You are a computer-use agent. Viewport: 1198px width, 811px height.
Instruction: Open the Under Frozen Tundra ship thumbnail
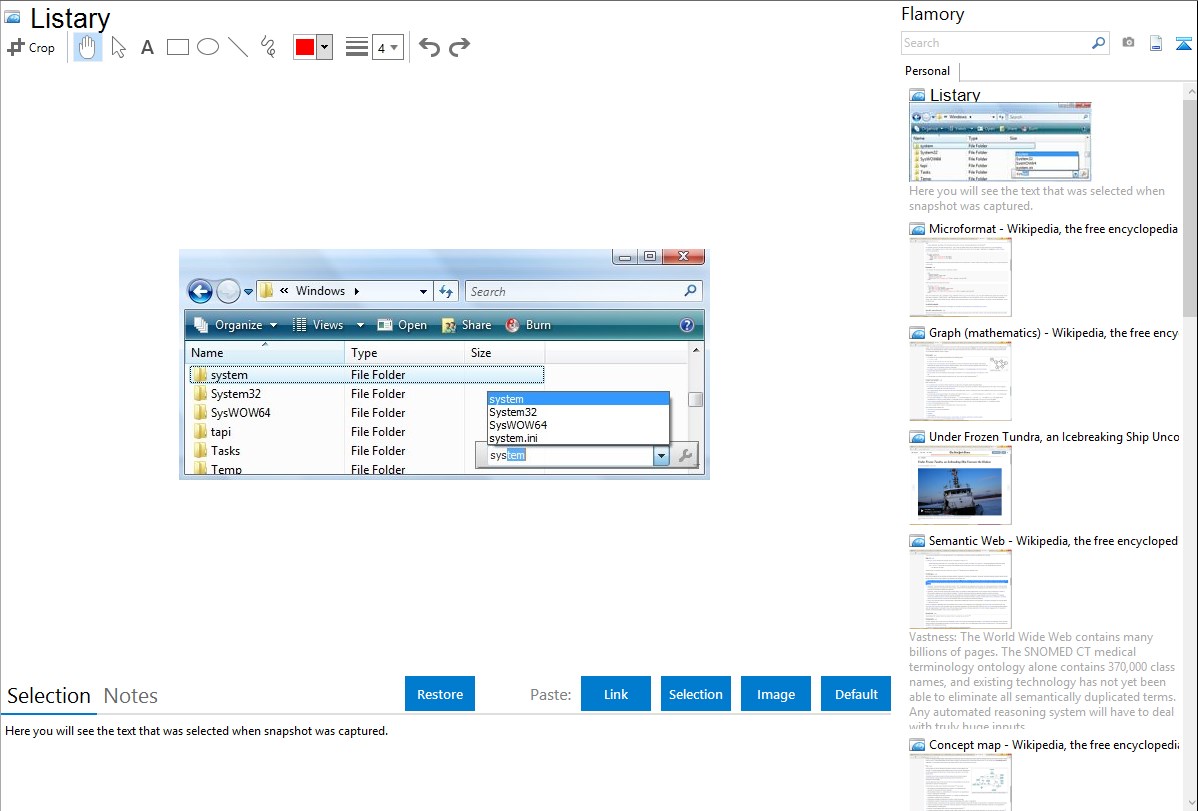coord(960,485)
